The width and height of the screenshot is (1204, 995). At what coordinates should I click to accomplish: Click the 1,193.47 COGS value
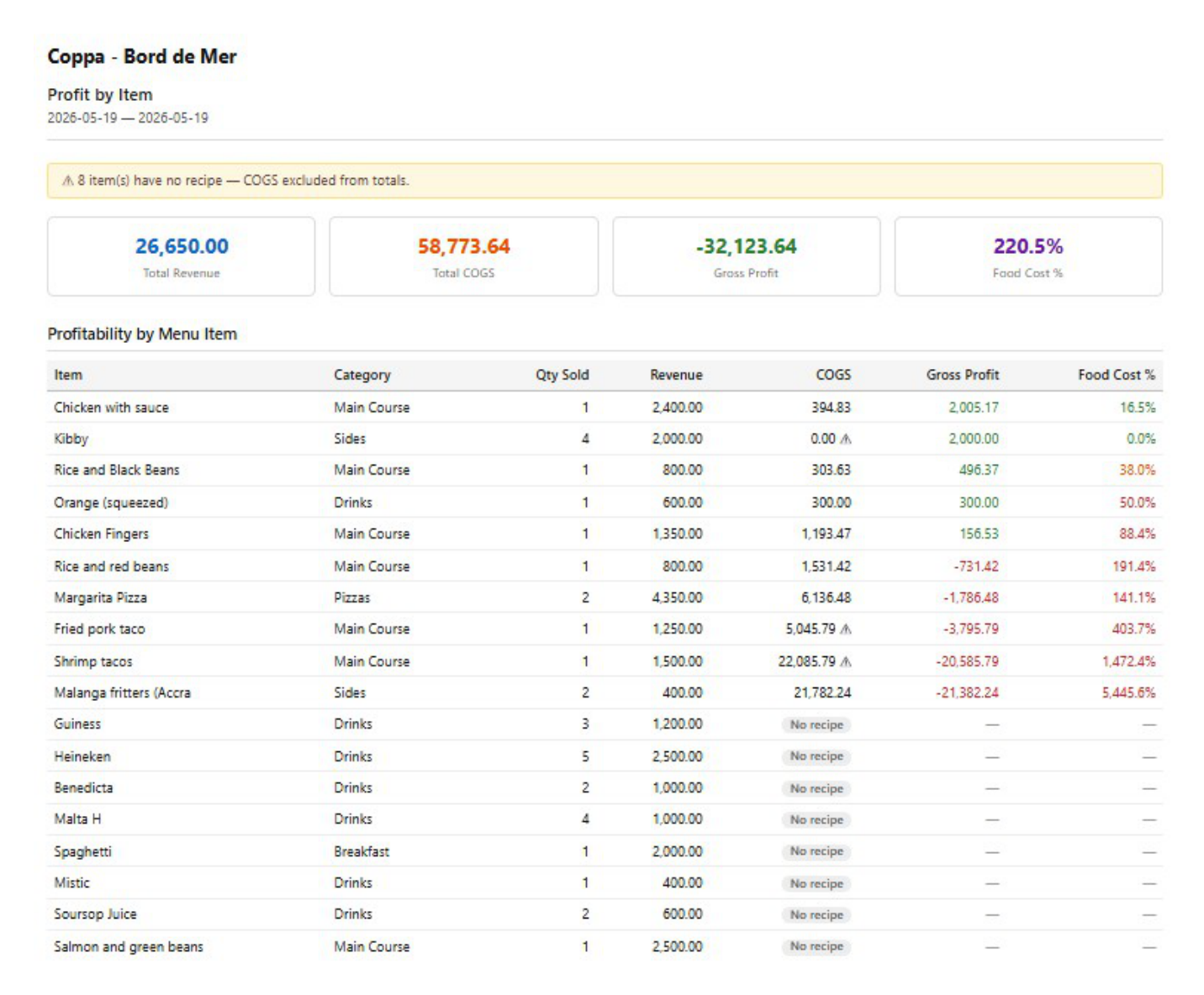[x=826, y=534]
